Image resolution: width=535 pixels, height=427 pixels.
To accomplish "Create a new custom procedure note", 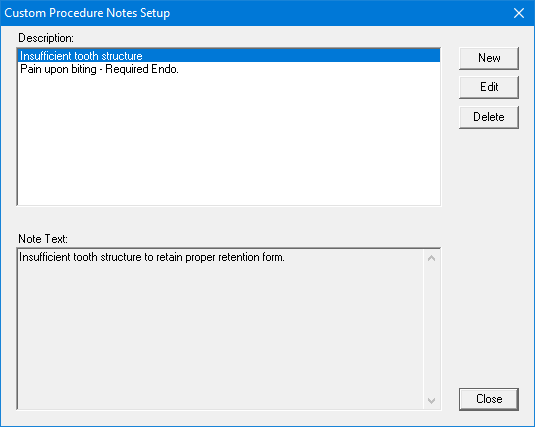I will click(x=489, y=58).
